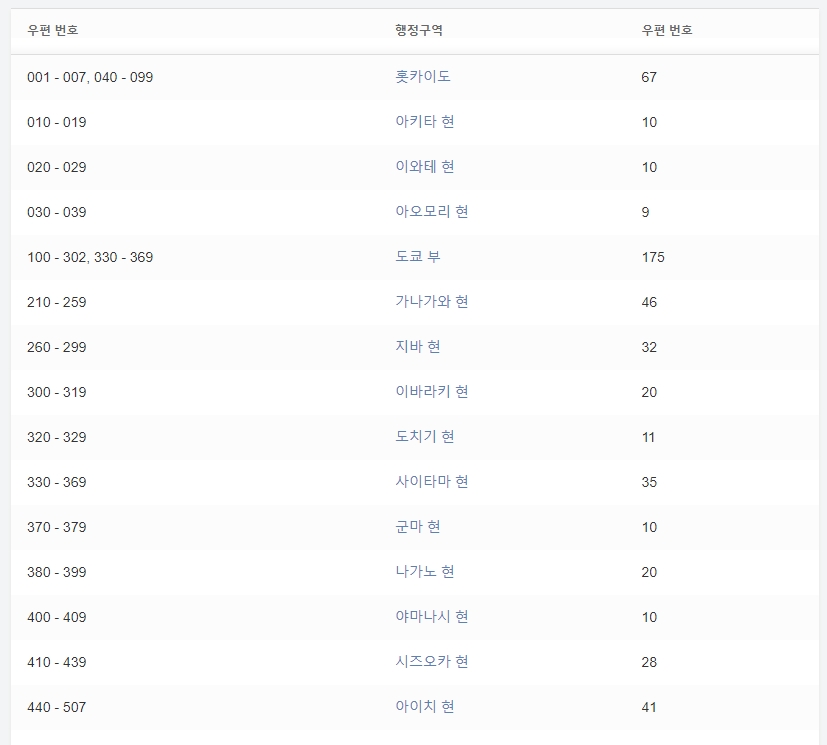
Task: Open the 이바라키 현 link
Action: click(432, 392)
